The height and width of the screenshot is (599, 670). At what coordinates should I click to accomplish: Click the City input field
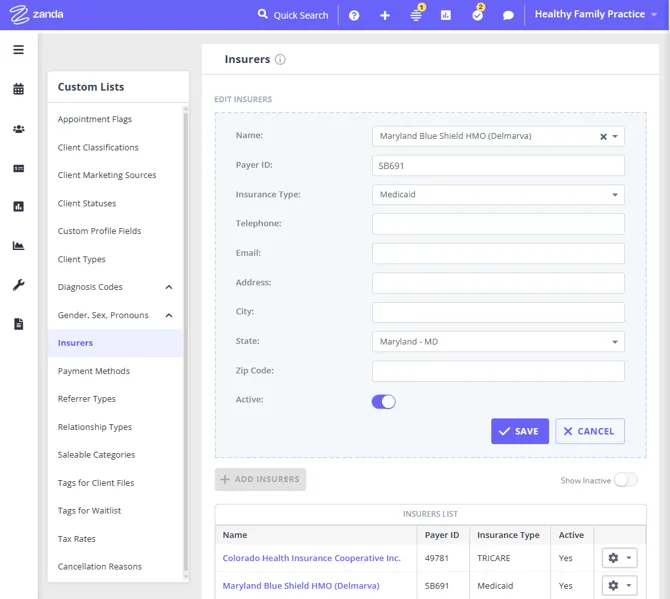click(x=498, y=312)
